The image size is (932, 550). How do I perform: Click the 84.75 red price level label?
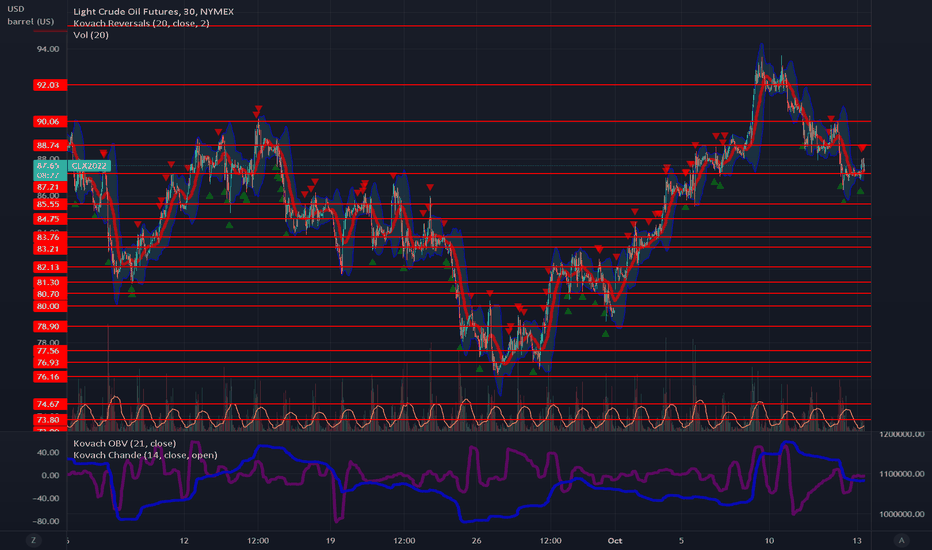[x=50, y=219]
